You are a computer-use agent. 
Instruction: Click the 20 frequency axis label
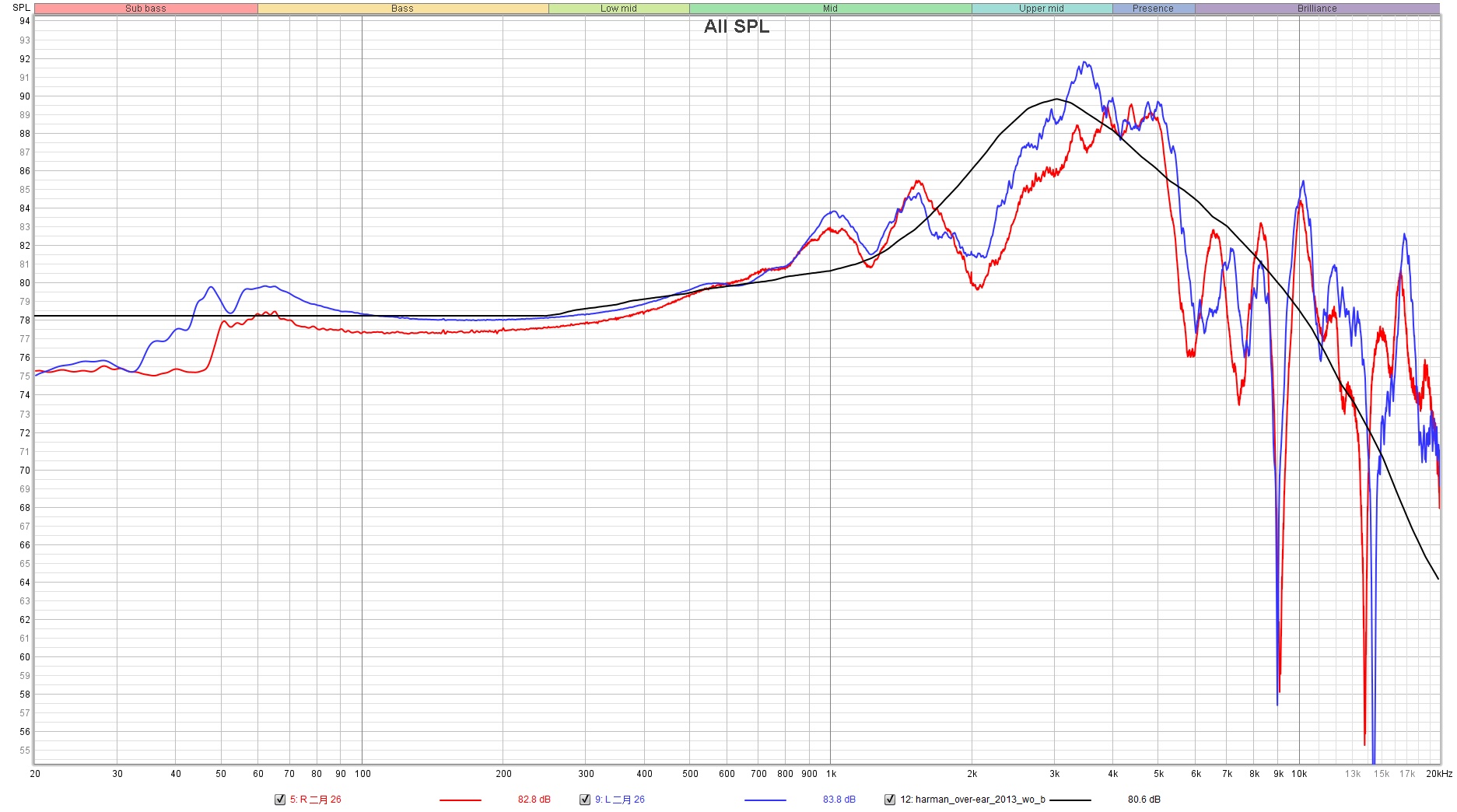[35, 774]
